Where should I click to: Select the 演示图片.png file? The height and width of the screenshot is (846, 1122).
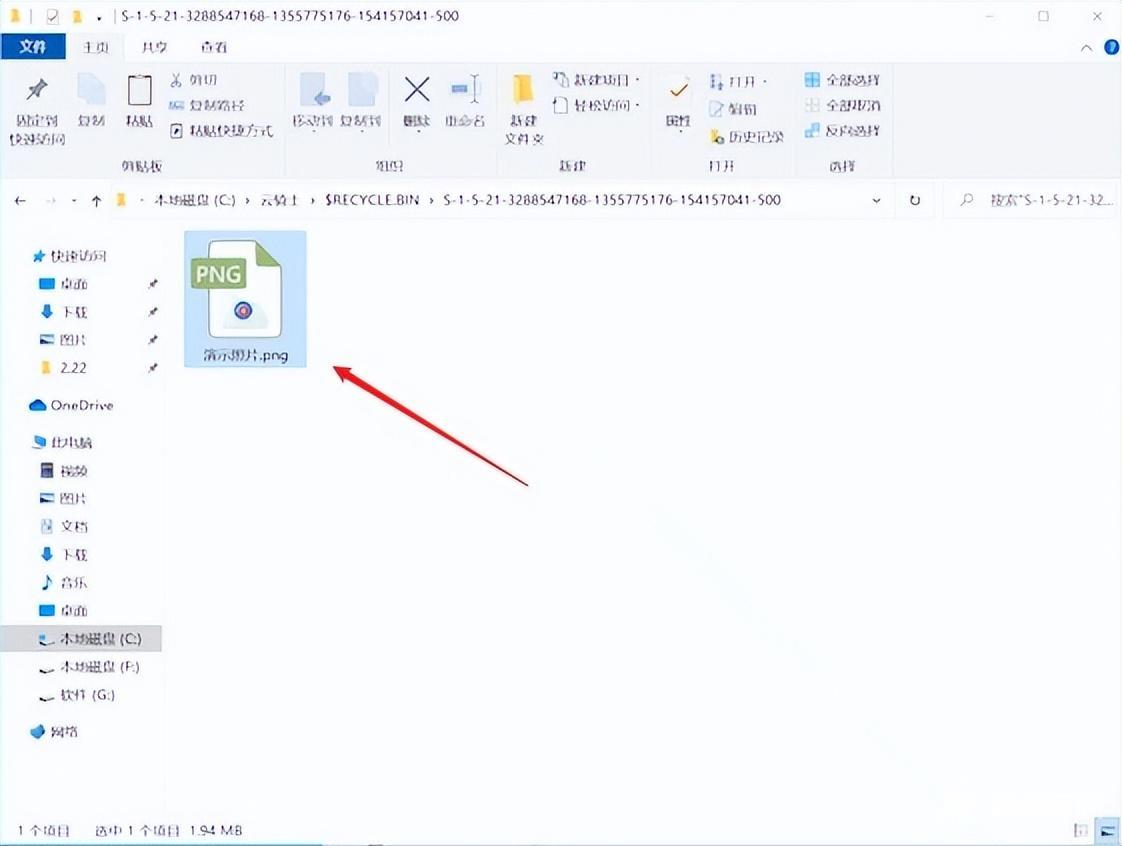coord(245,299)
